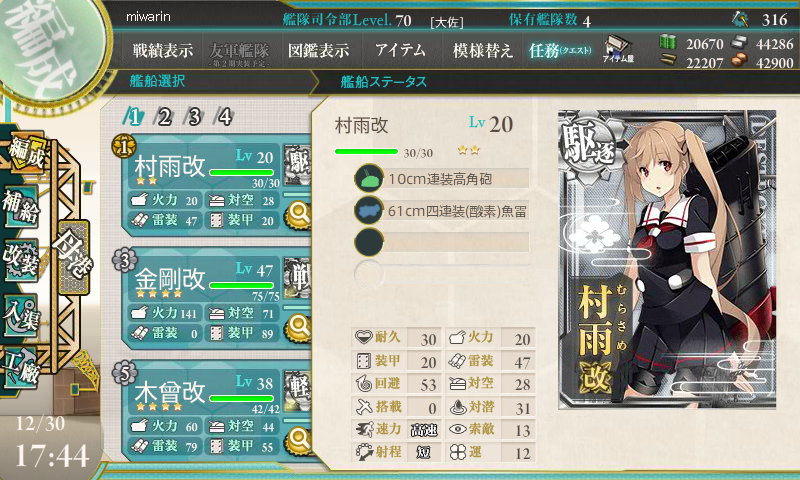
Task: Select the 61cm四連装(酸素)魚雷 equipment slot
Action: click(x=442, y=211)
